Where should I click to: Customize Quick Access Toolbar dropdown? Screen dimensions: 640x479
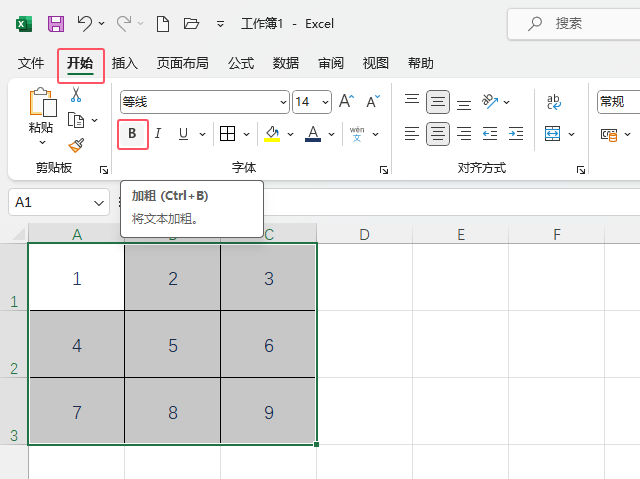[220, 24]
